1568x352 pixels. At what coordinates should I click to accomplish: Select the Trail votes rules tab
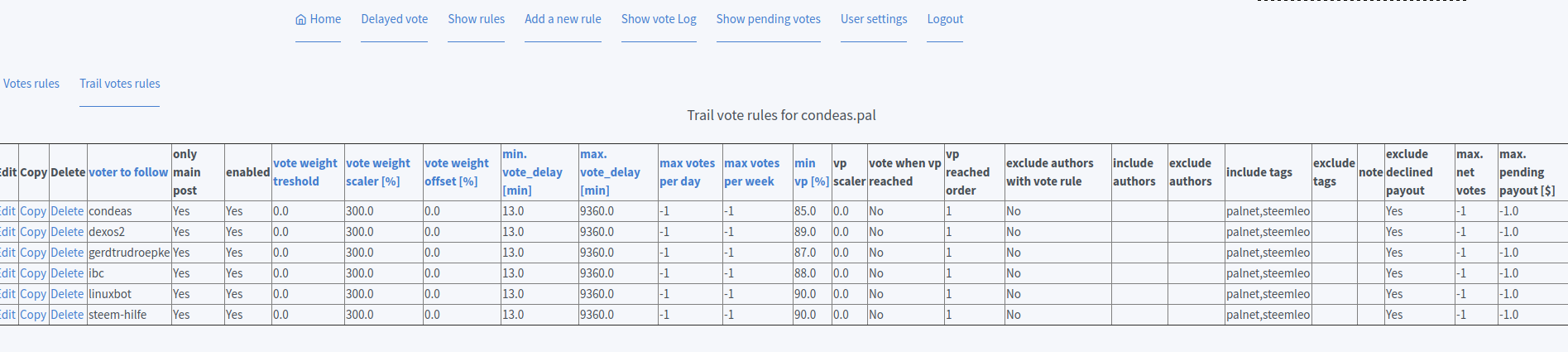tap(119, 84)
